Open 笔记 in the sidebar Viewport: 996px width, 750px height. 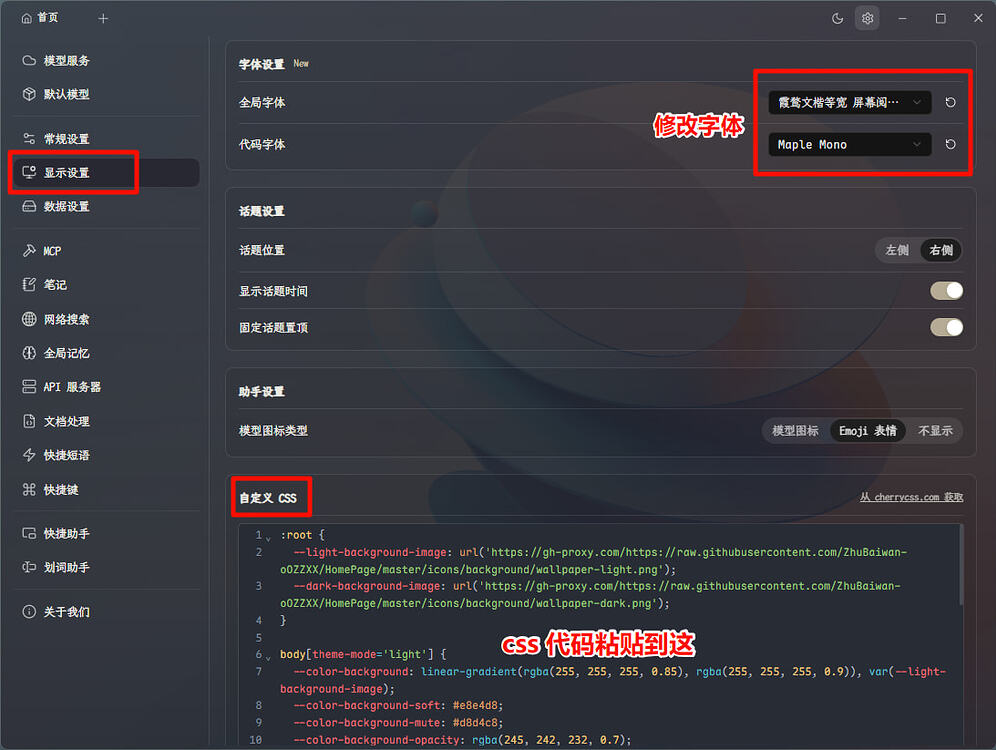[106, 285]
